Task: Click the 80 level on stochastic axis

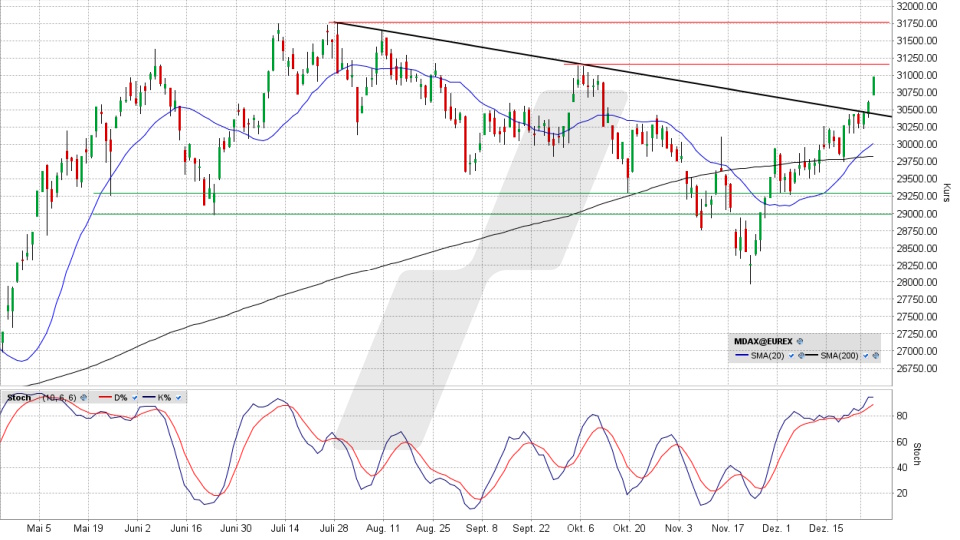Action: point(902,416)
